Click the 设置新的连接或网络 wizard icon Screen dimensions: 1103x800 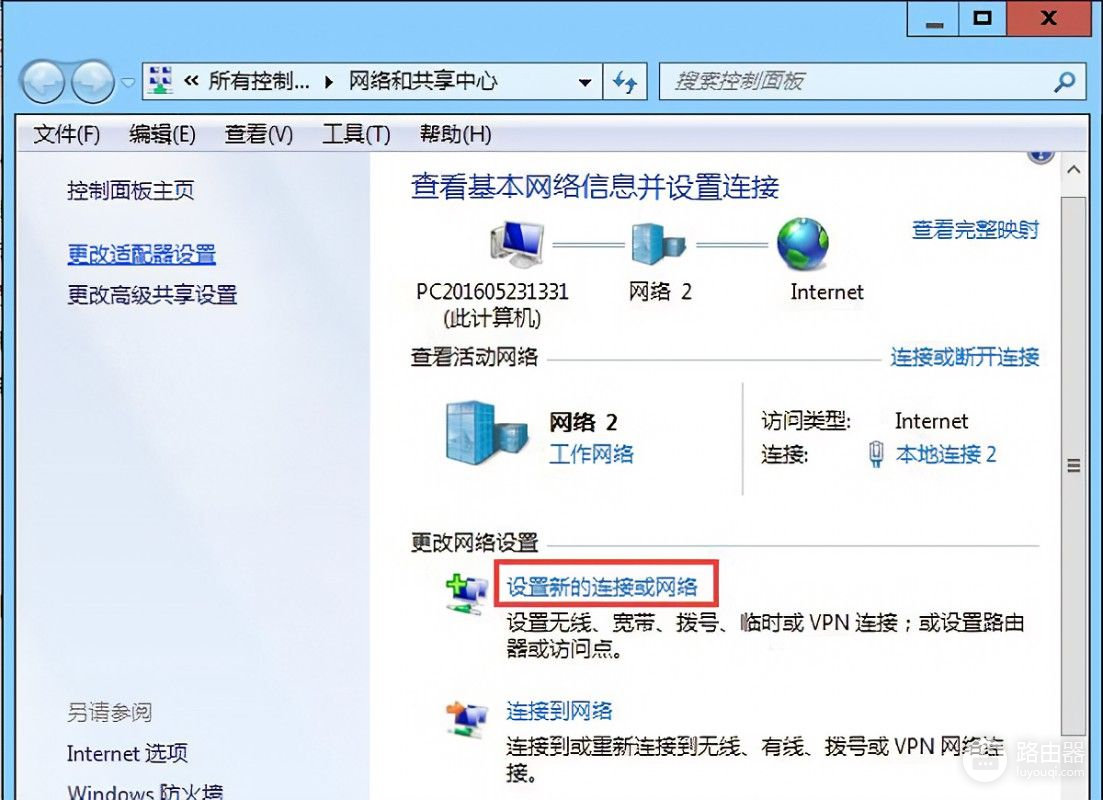click(466, 594)
